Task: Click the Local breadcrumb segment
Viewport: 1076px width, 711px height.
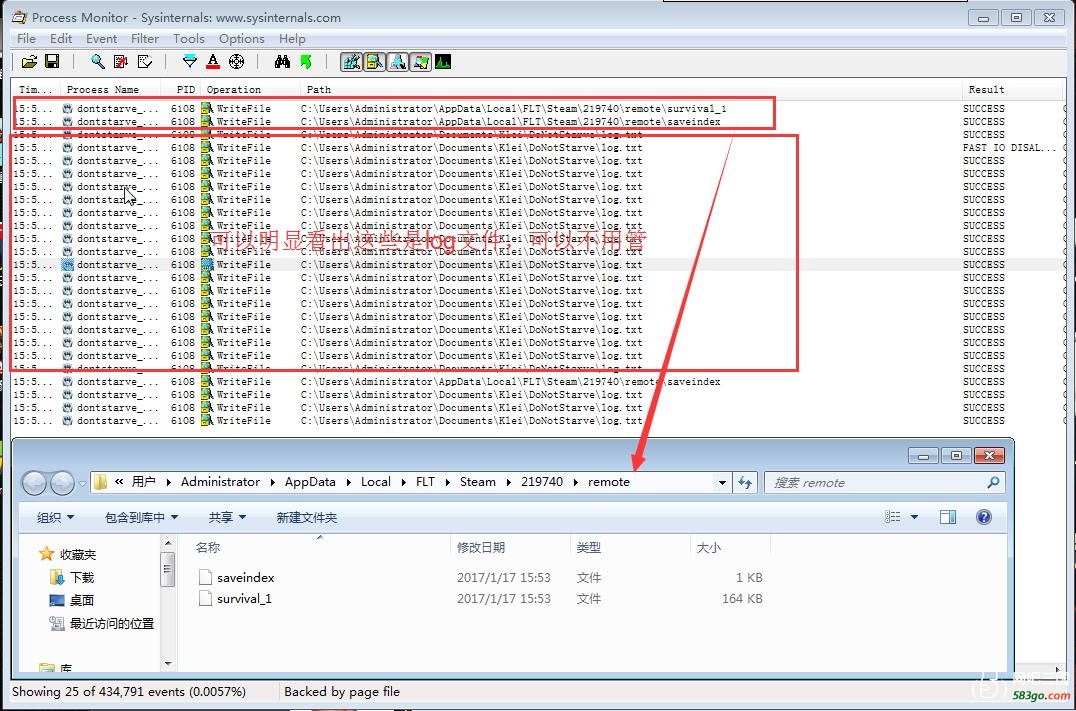Action: point(376,482)
